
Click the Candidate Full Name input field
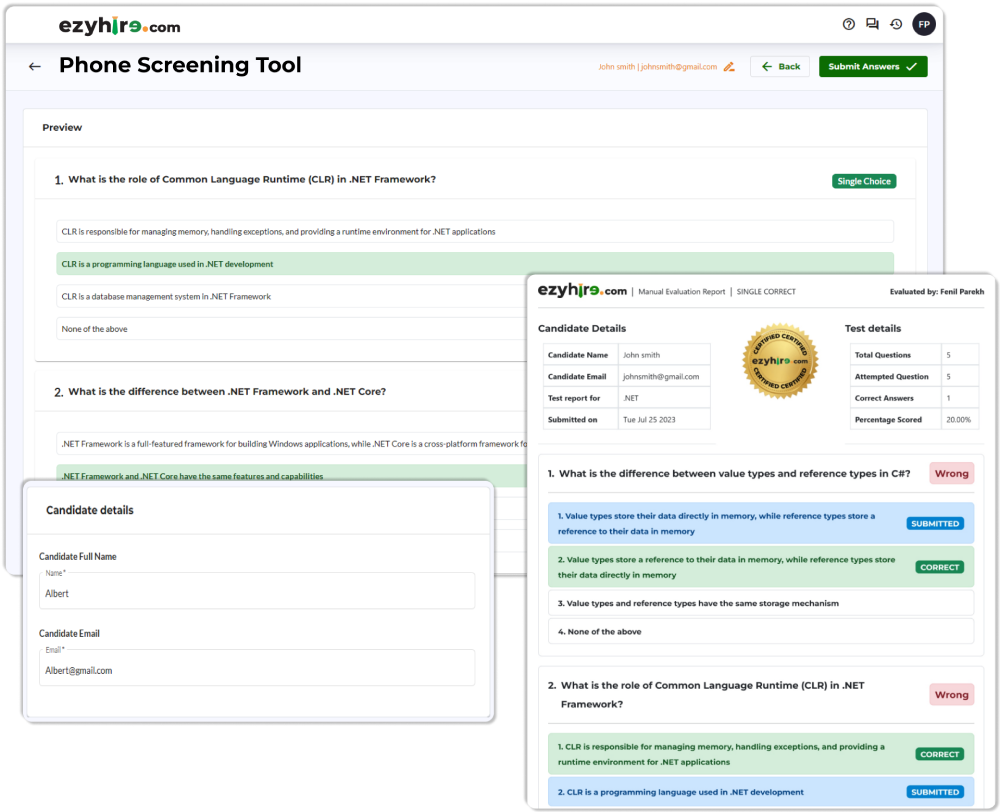coord(257,591)
